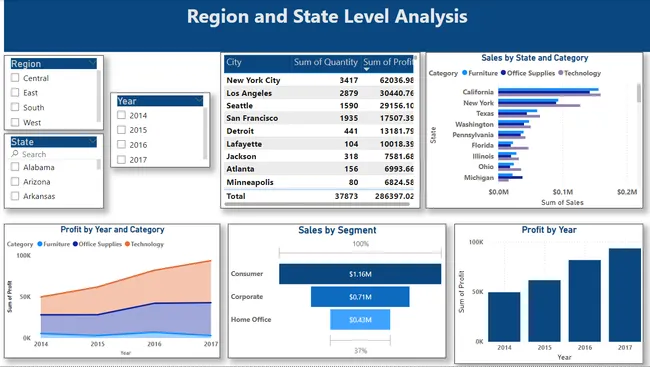Click the Jackson city cell
This screenshot has width=650, height=367.
point(241,156)
